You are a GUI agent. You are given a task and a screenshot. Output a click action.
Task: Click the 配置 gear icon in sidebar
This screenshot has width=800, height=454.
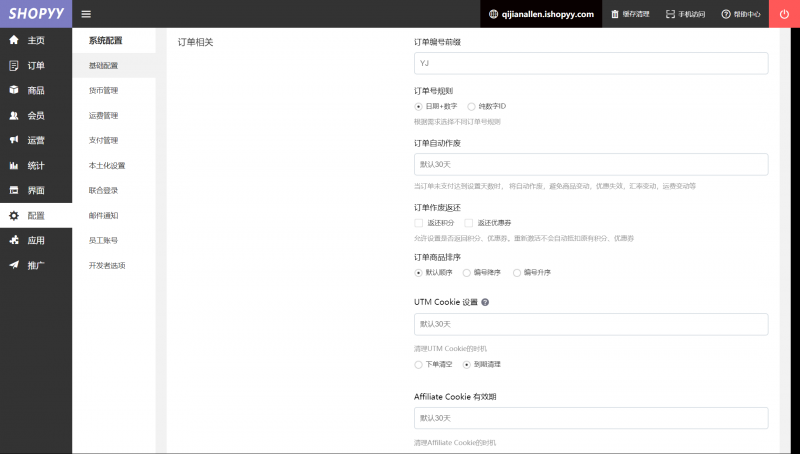pyautogui.click(x=14, y=215)
